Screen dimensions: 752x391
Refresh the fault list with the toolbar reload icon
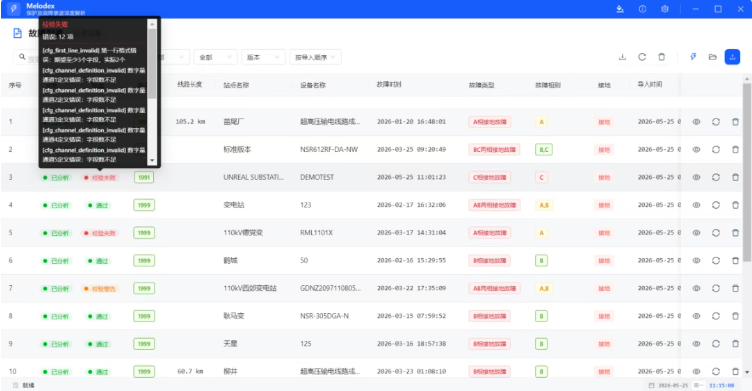point(642,57)
